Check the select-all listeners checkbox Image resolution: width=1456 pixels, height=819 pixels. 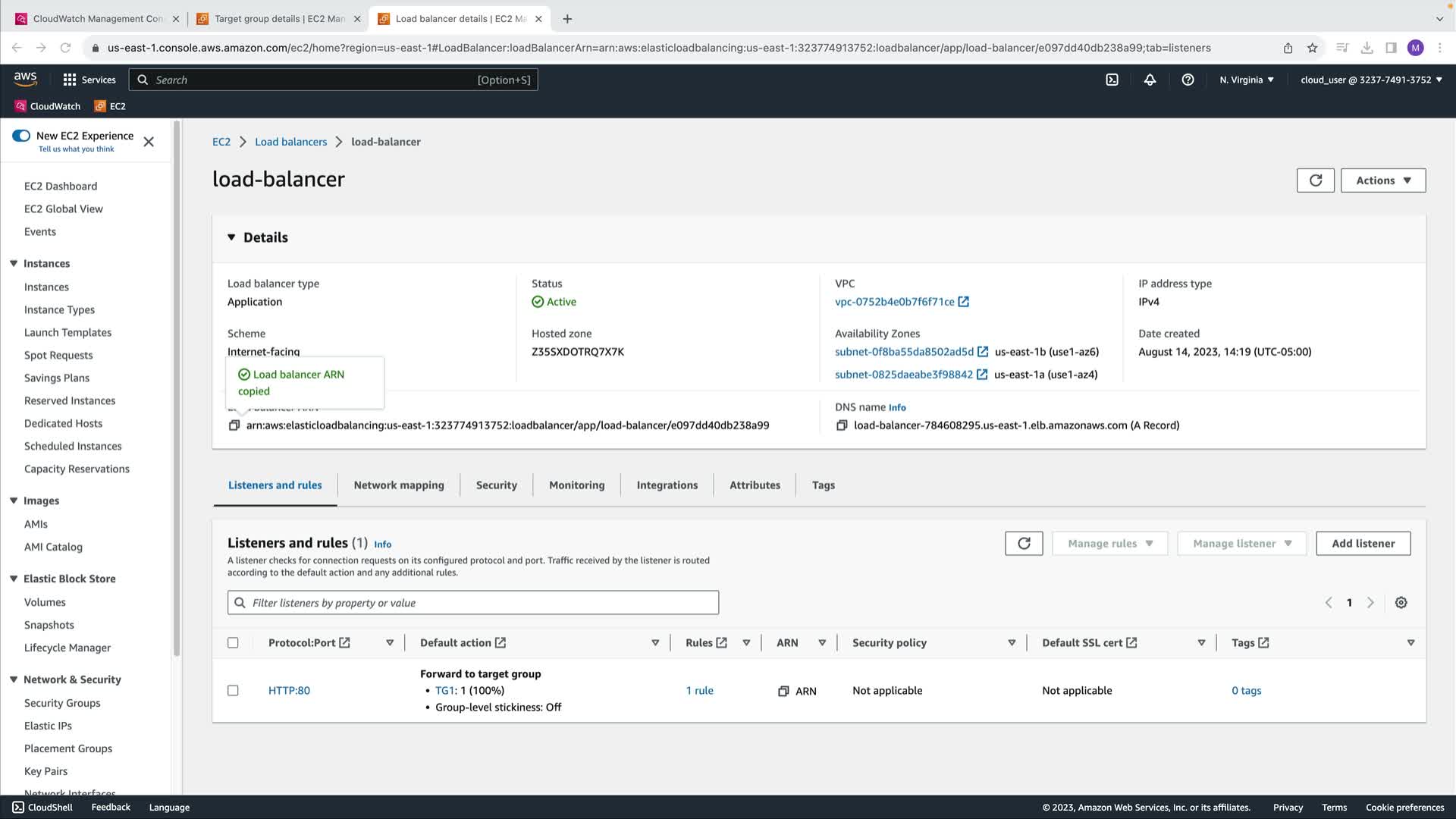[x=233, y=643]
